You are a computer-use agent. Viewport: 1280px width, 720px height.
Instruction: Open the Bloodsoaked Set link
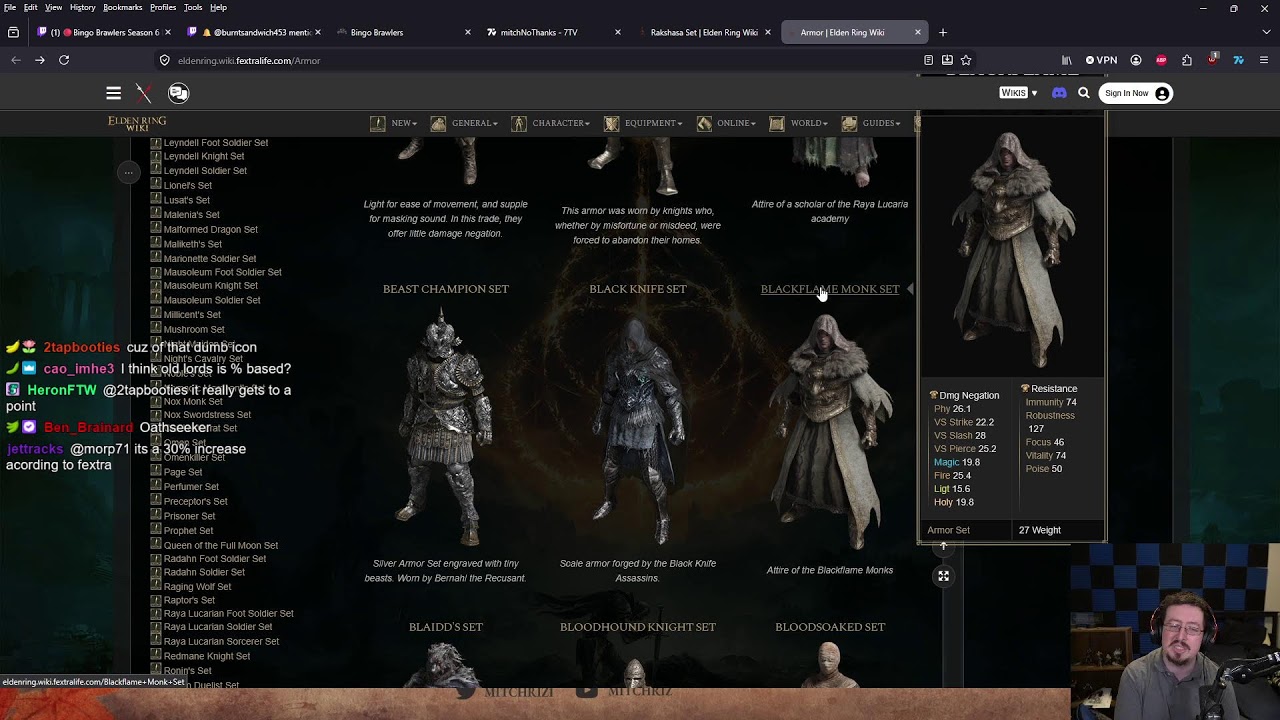coord(830,627)
